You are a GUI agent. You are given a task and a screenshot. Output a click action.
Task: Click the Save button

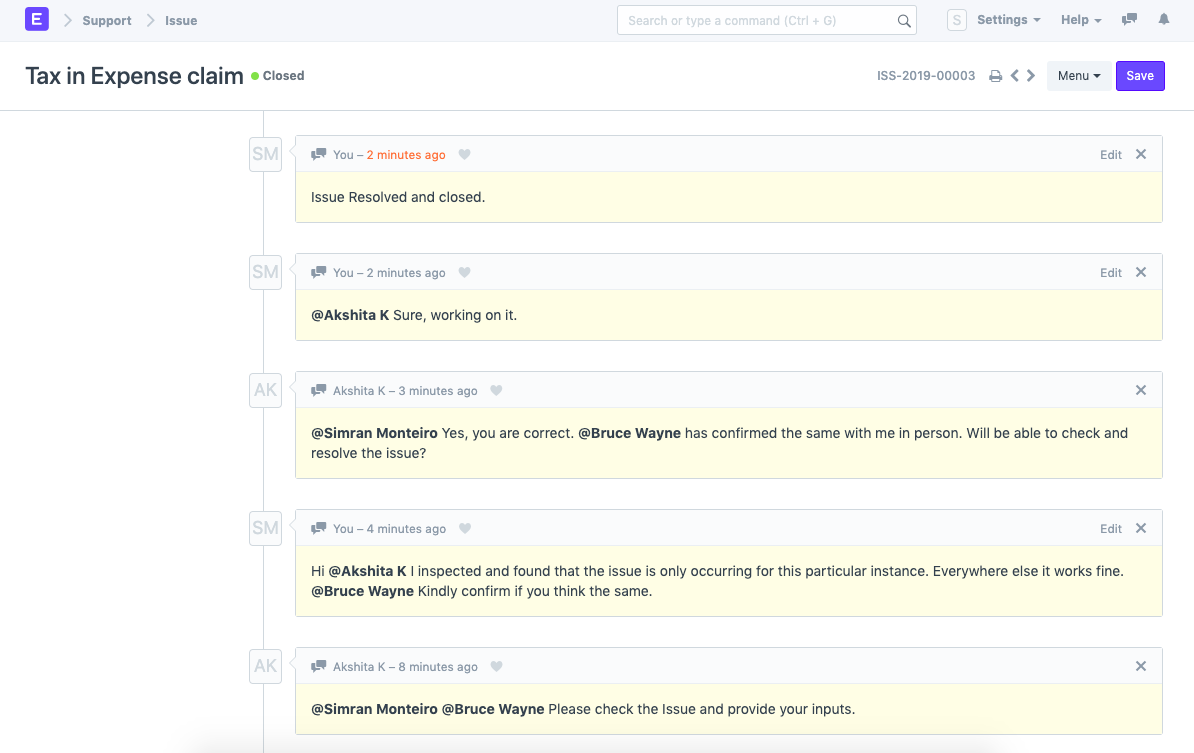click(1140, 76)
